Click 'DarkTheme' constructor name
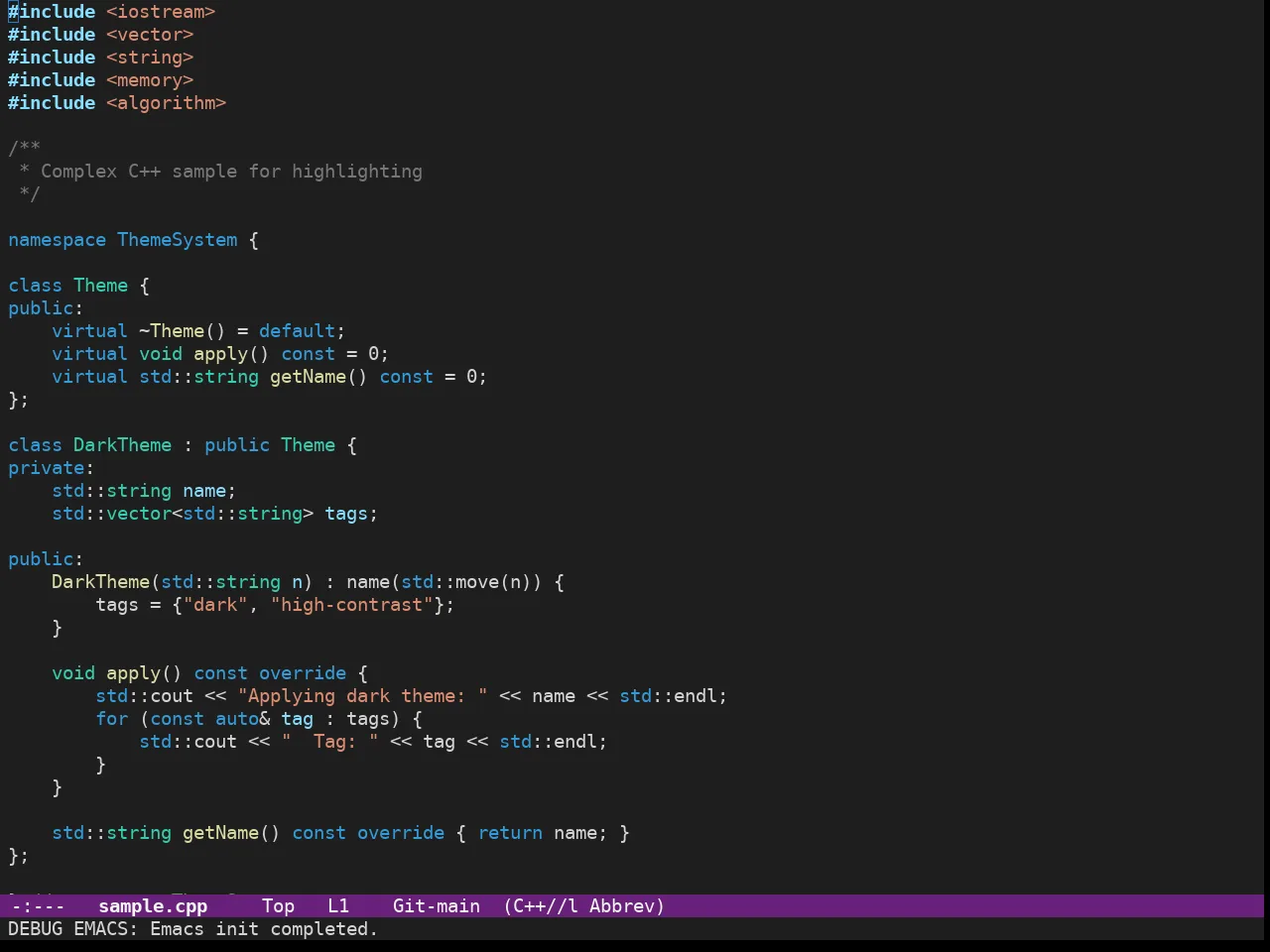Viewport: 1270px width, 952px height. 101,582
